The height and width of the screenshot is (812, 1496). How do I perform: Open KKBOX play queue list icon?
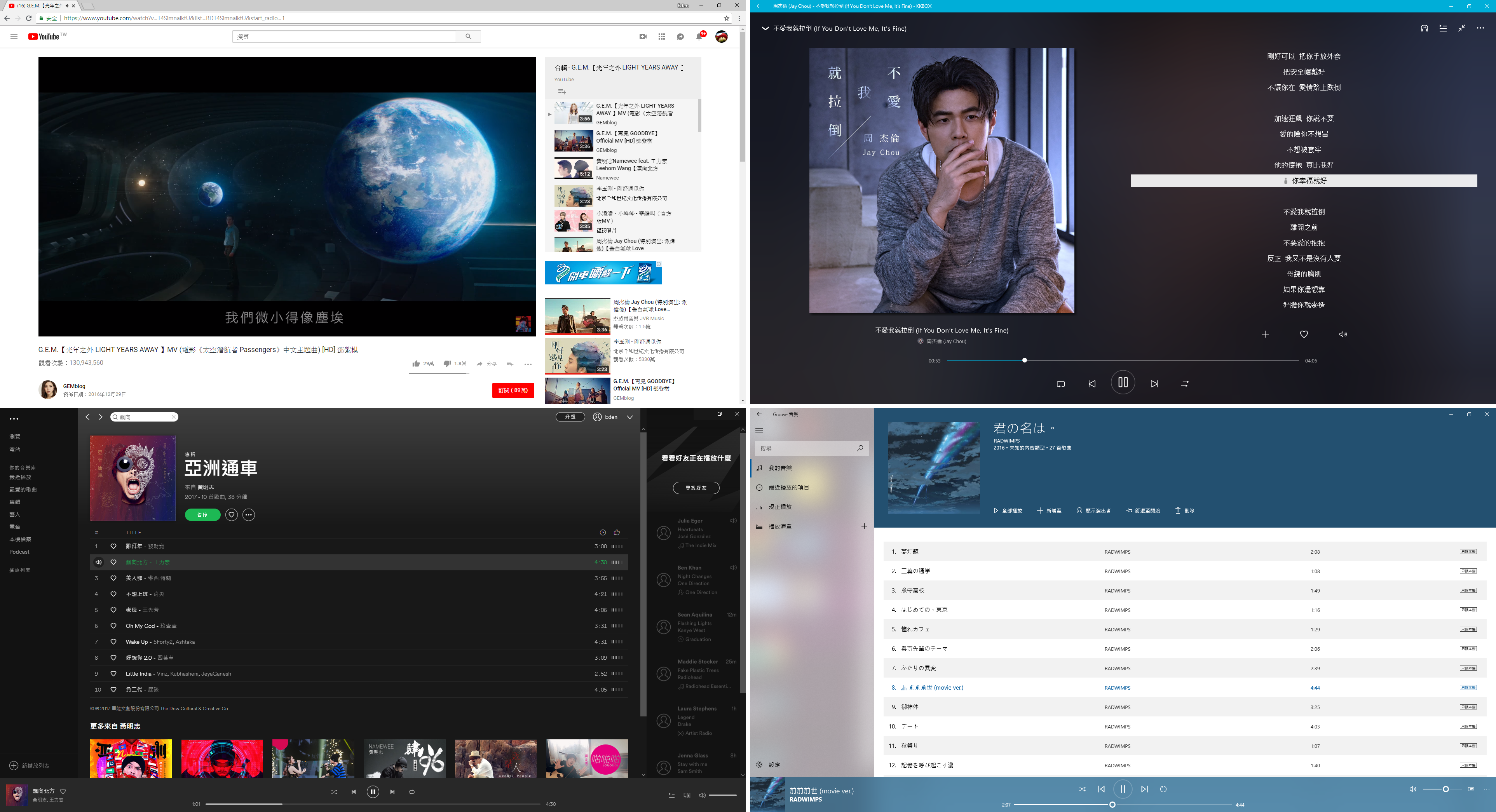[x=1443, y=28]
